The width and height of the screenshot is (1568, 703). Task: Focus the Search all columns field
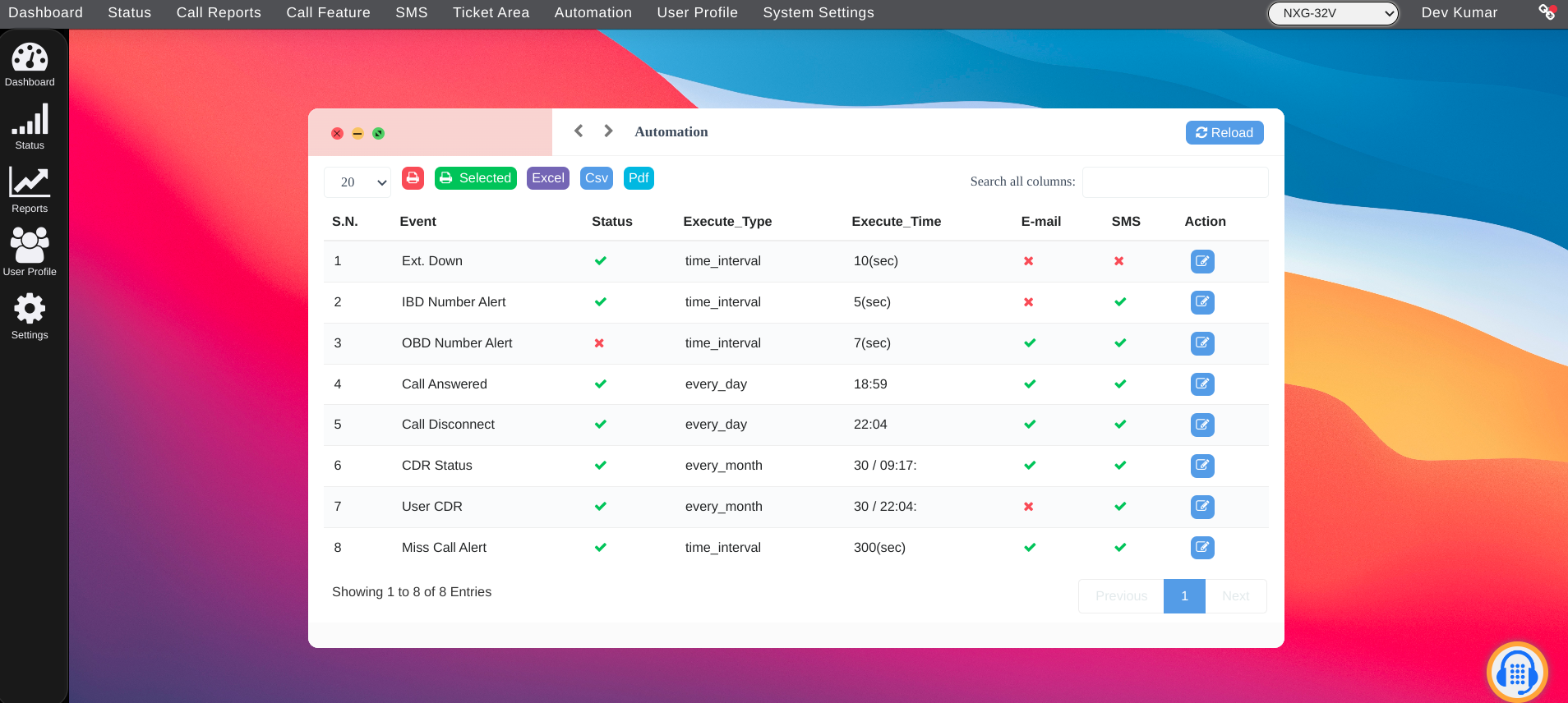[x=1175, y=182]
